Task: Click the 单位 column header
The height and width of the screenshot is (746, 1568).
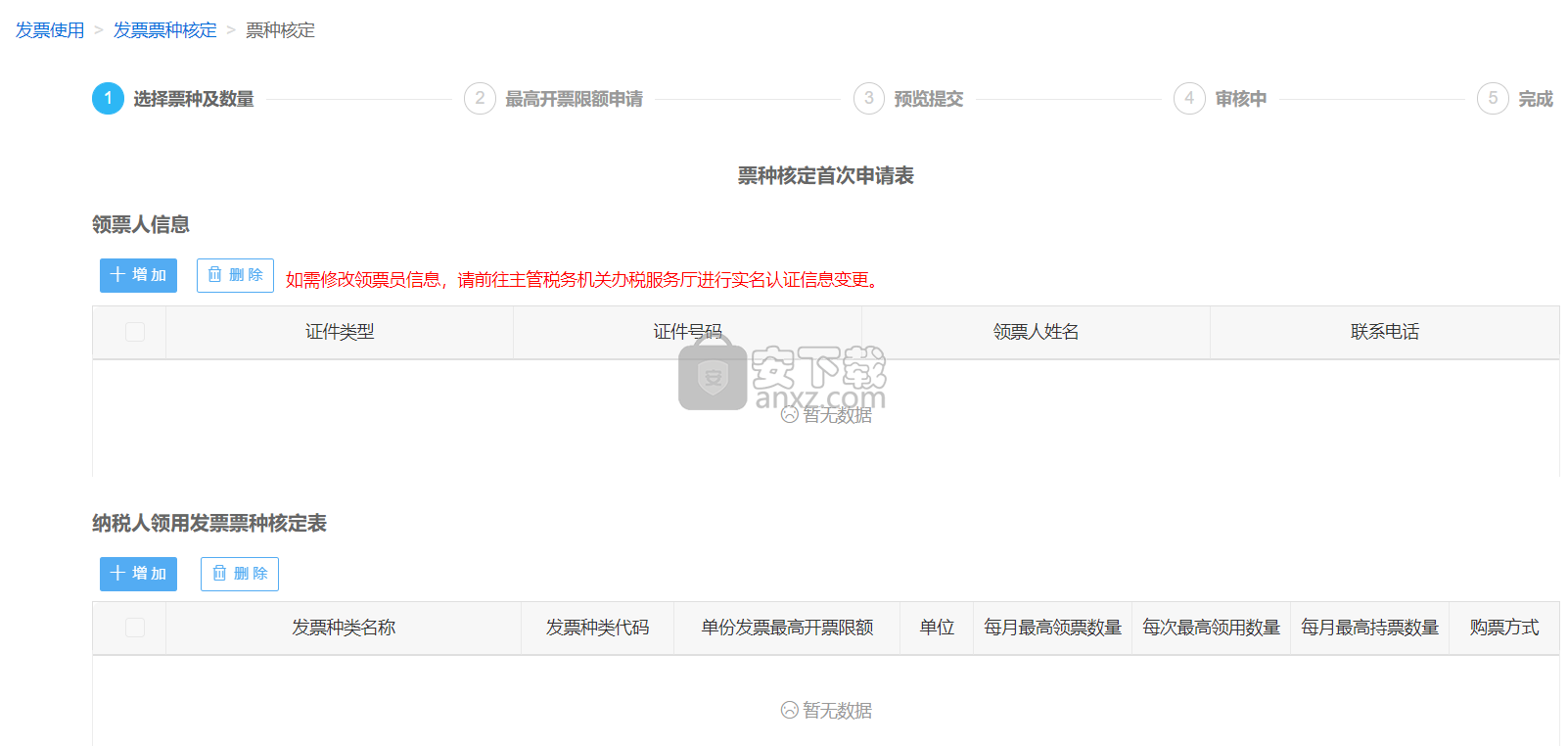Action: point(937,628)
